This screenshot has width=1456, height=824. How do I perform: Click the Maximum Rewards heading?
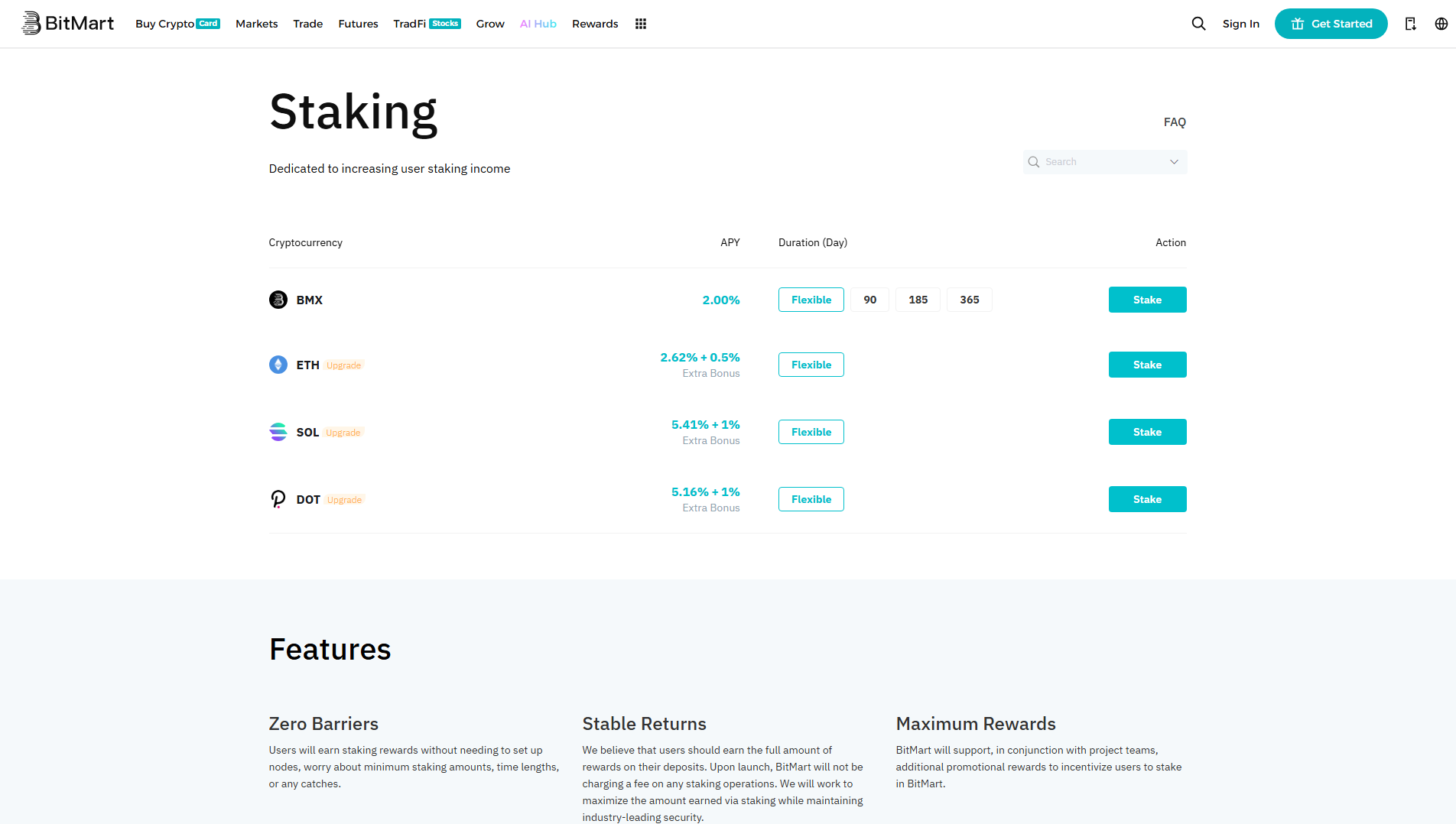(976, 724)
